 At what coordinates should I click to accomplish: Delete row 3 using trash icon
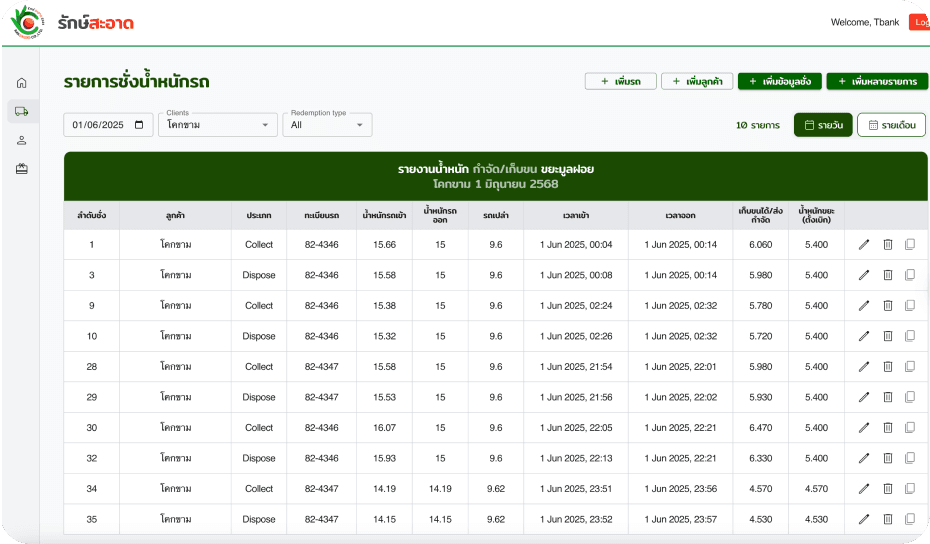[887, 275]
